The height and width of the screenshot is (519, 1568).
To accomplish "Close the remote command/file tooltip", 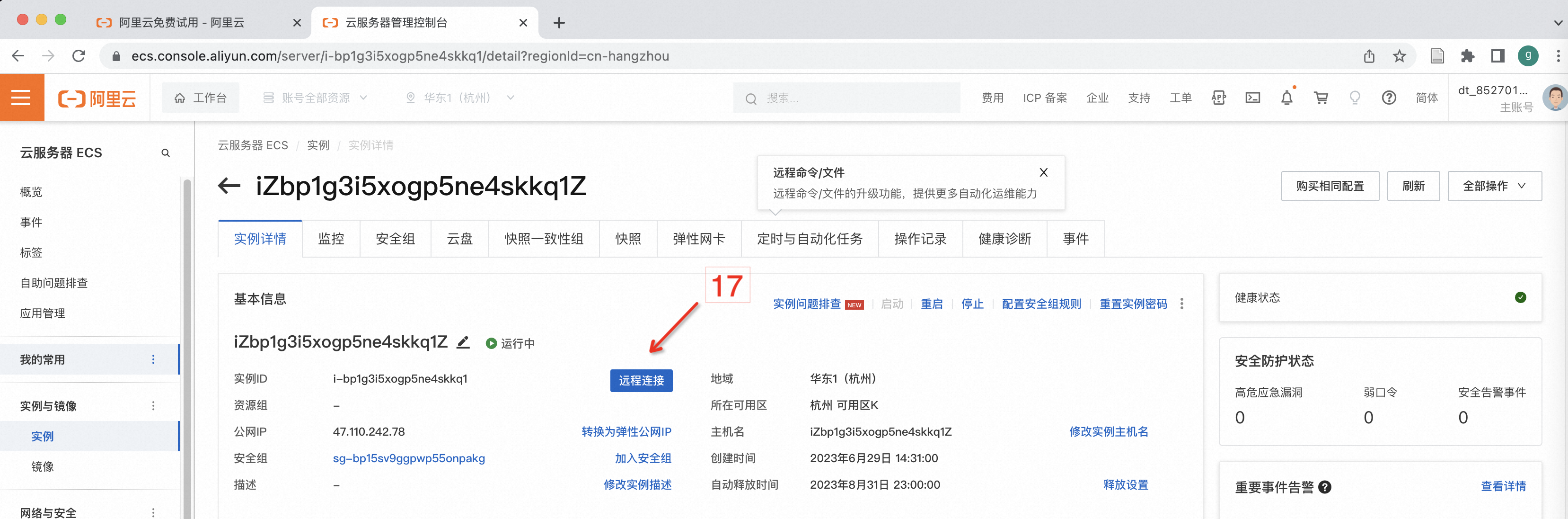I will click(1043, 172).
